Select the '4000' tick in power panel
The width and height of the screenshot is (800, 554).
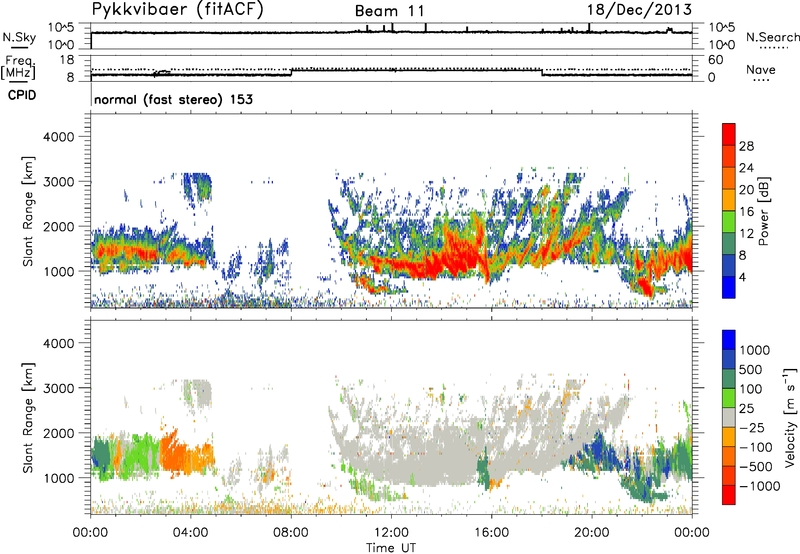(59, 137)
